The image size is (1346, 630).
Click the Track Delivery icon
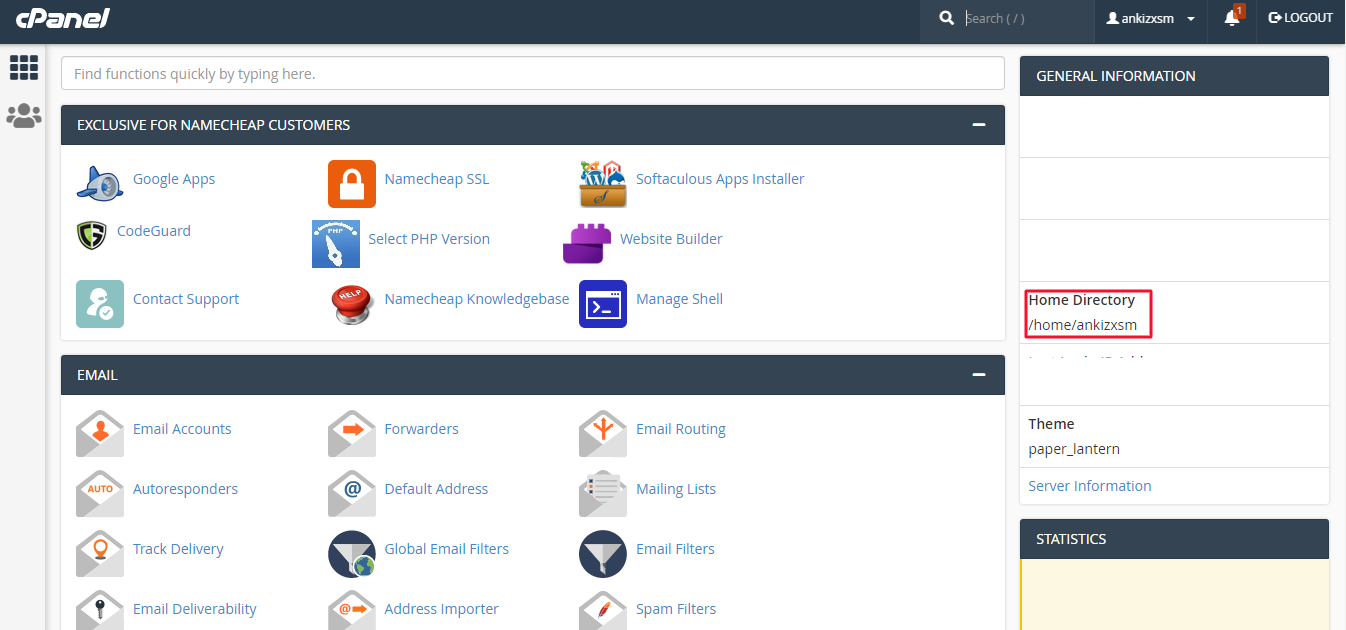coord(100,554)
